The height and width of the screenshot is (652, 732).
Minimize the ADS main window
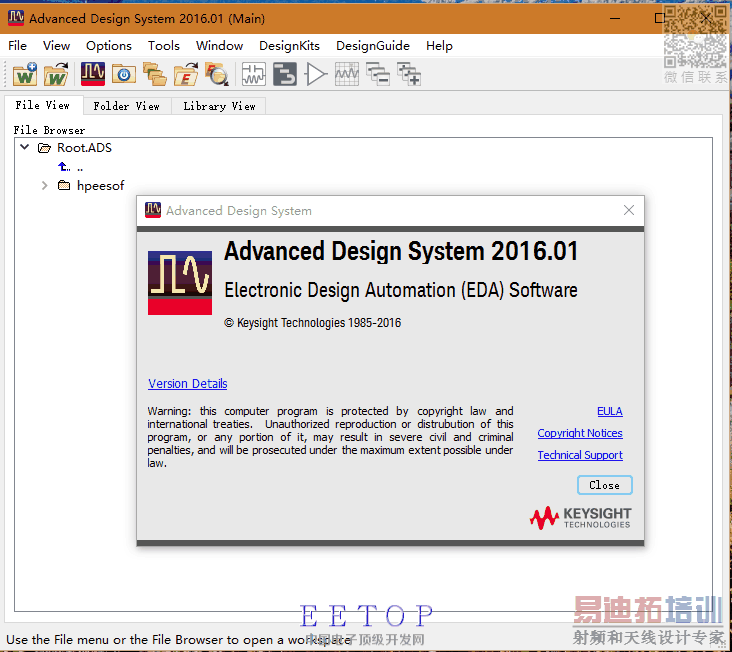click(615, 18)
